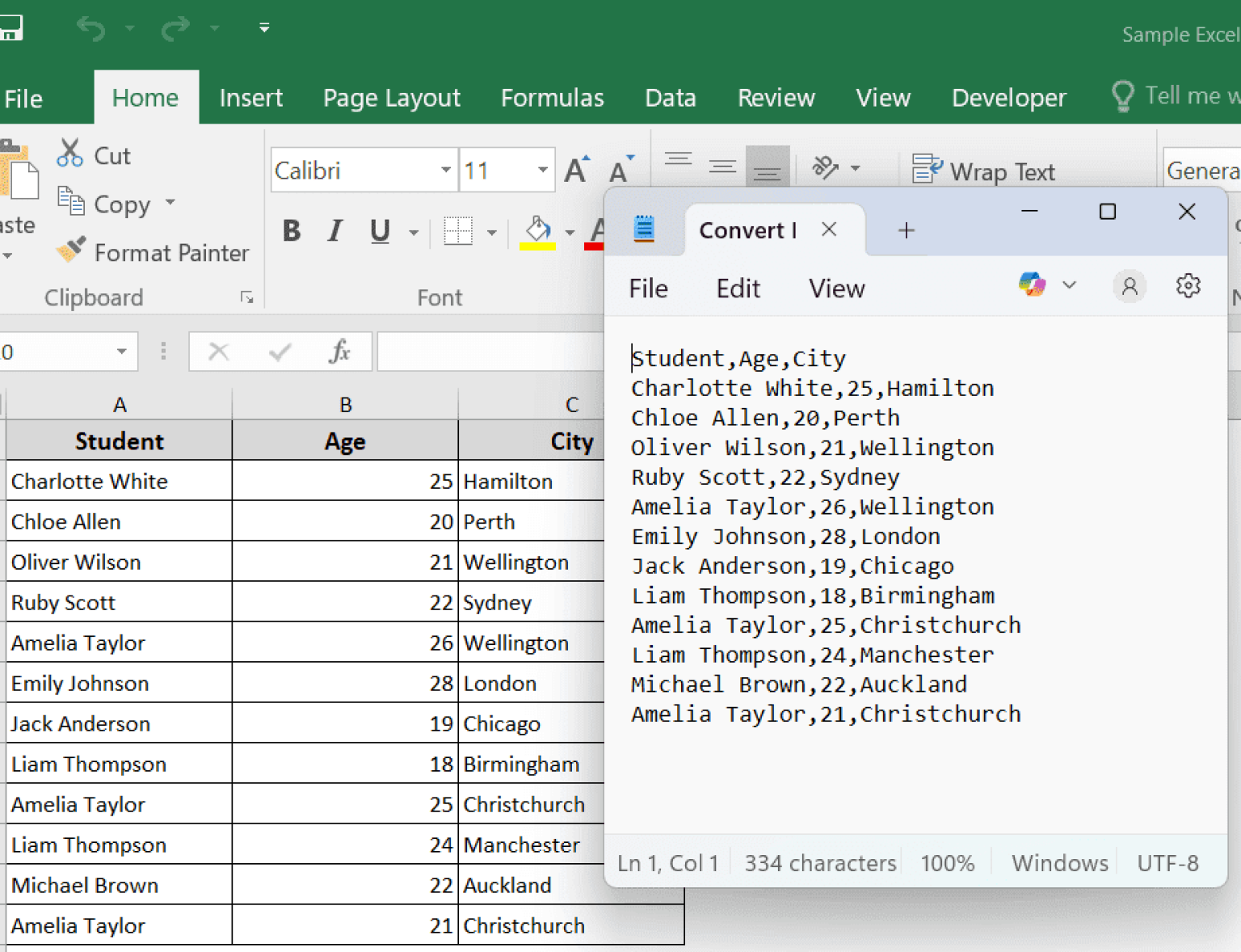Open the Notepad Edit menu
1241x952 pixels.
coord(738,289)
